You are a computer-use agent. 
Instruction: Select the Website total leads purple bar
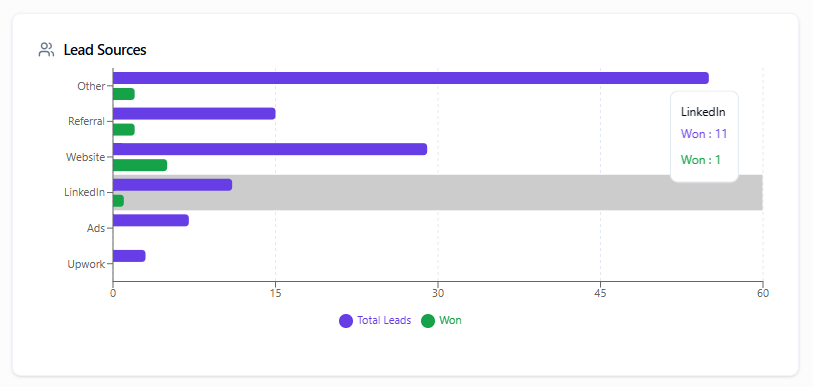pos(270,149)
